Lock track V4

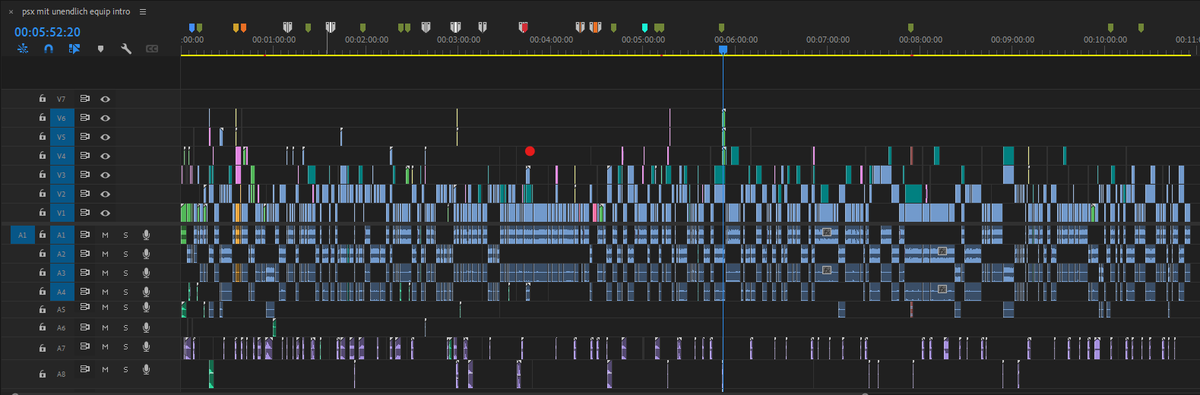(x=42, y=156)
